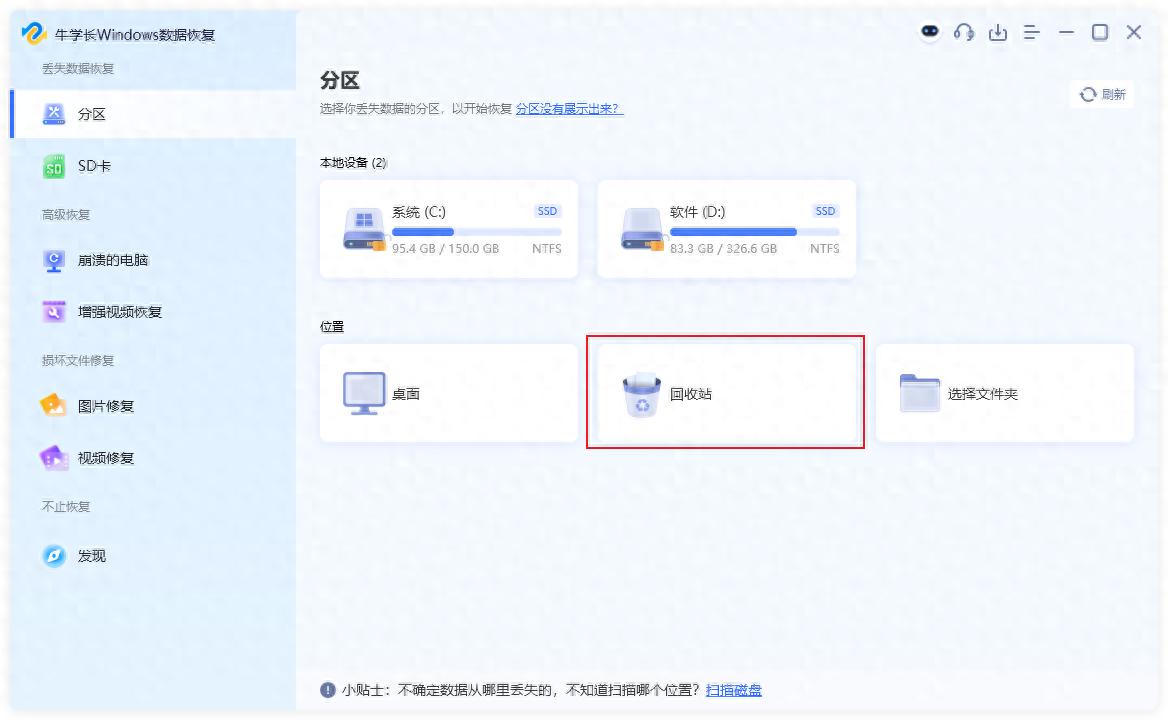Select the 系统 (C:) drive card
1168x720 pixels.
(x=448, y=229)
